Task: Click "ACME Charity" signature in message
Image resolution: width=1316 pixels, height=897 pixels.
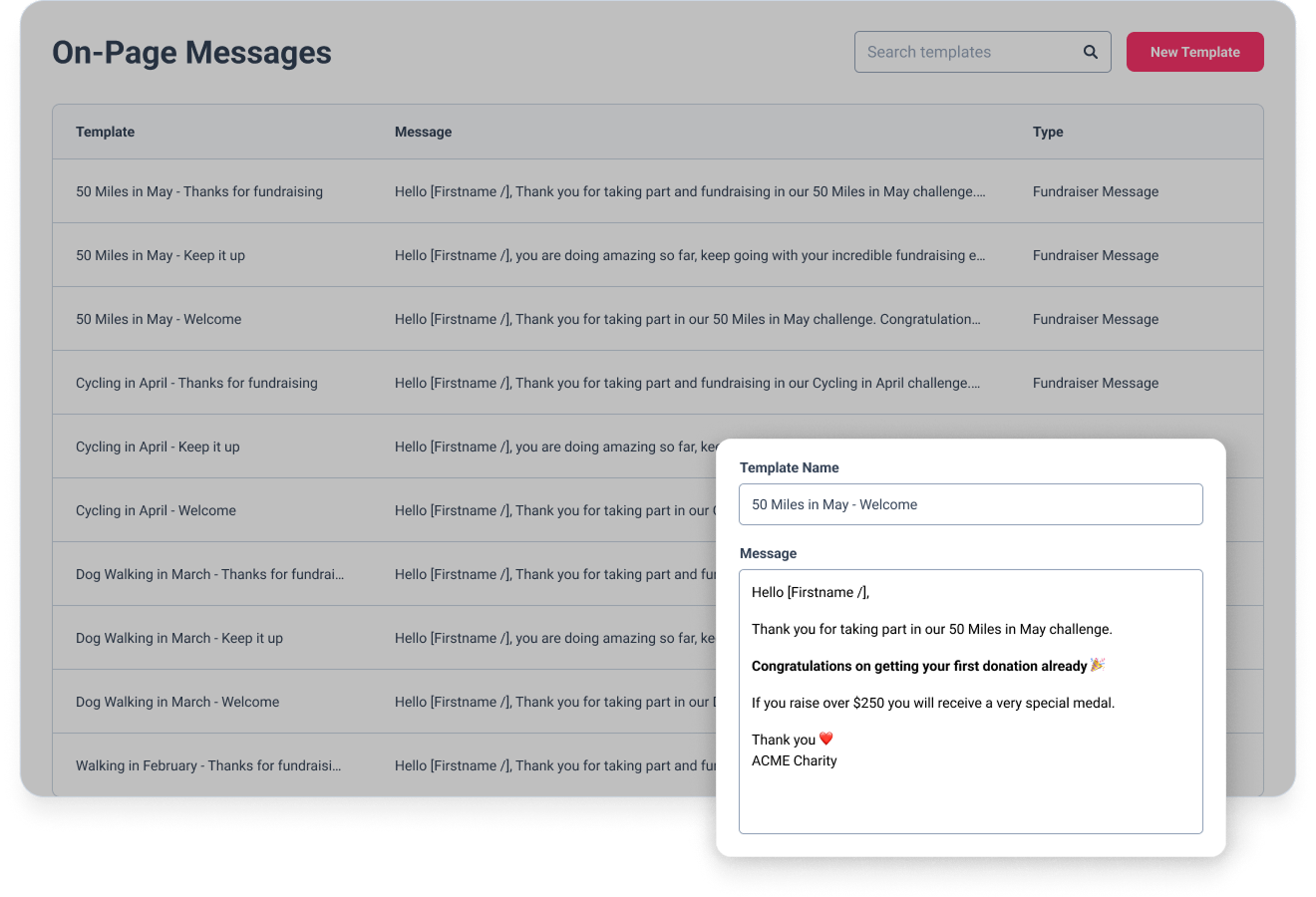Action: [x=795, y=760]
